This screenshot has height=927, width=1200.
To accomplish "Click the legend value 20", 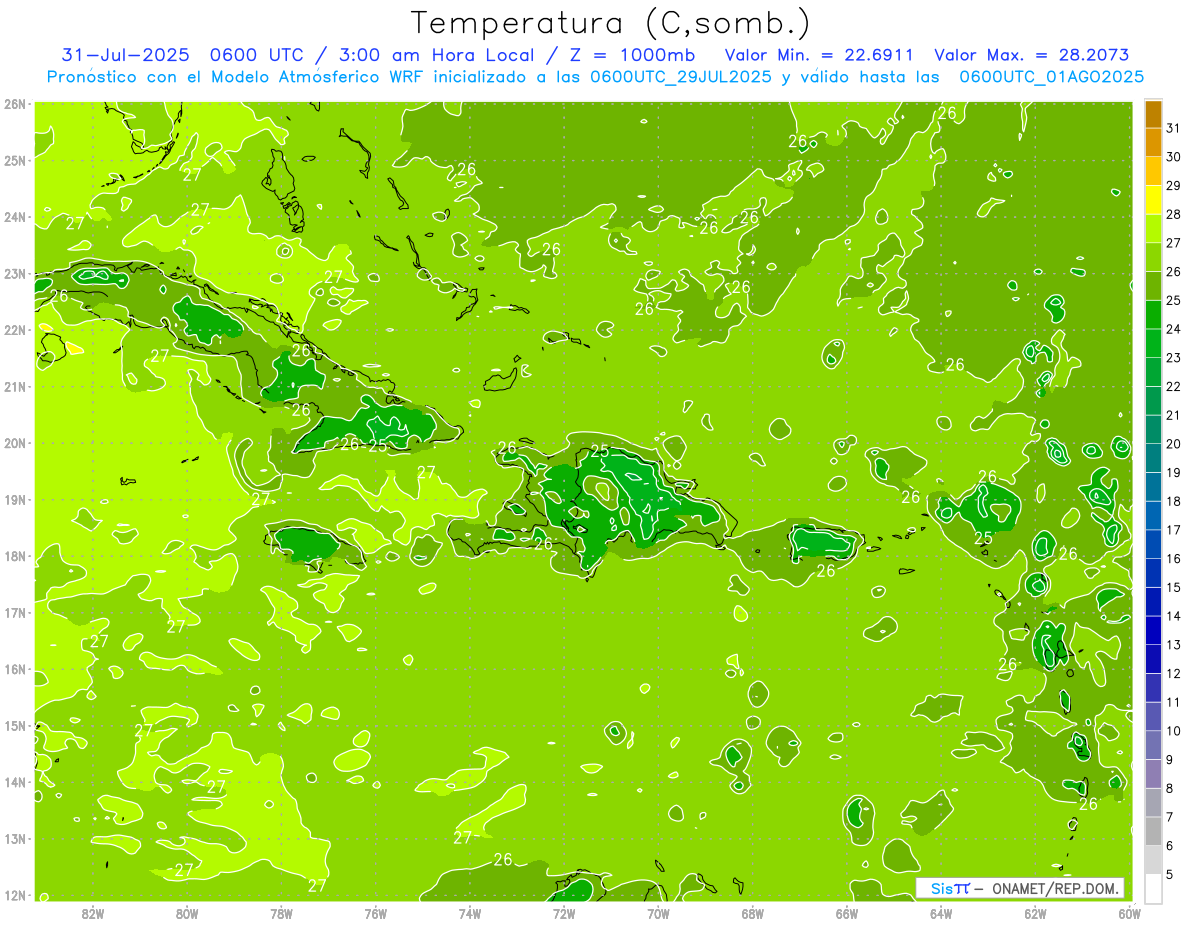I will coord(1174,444).
